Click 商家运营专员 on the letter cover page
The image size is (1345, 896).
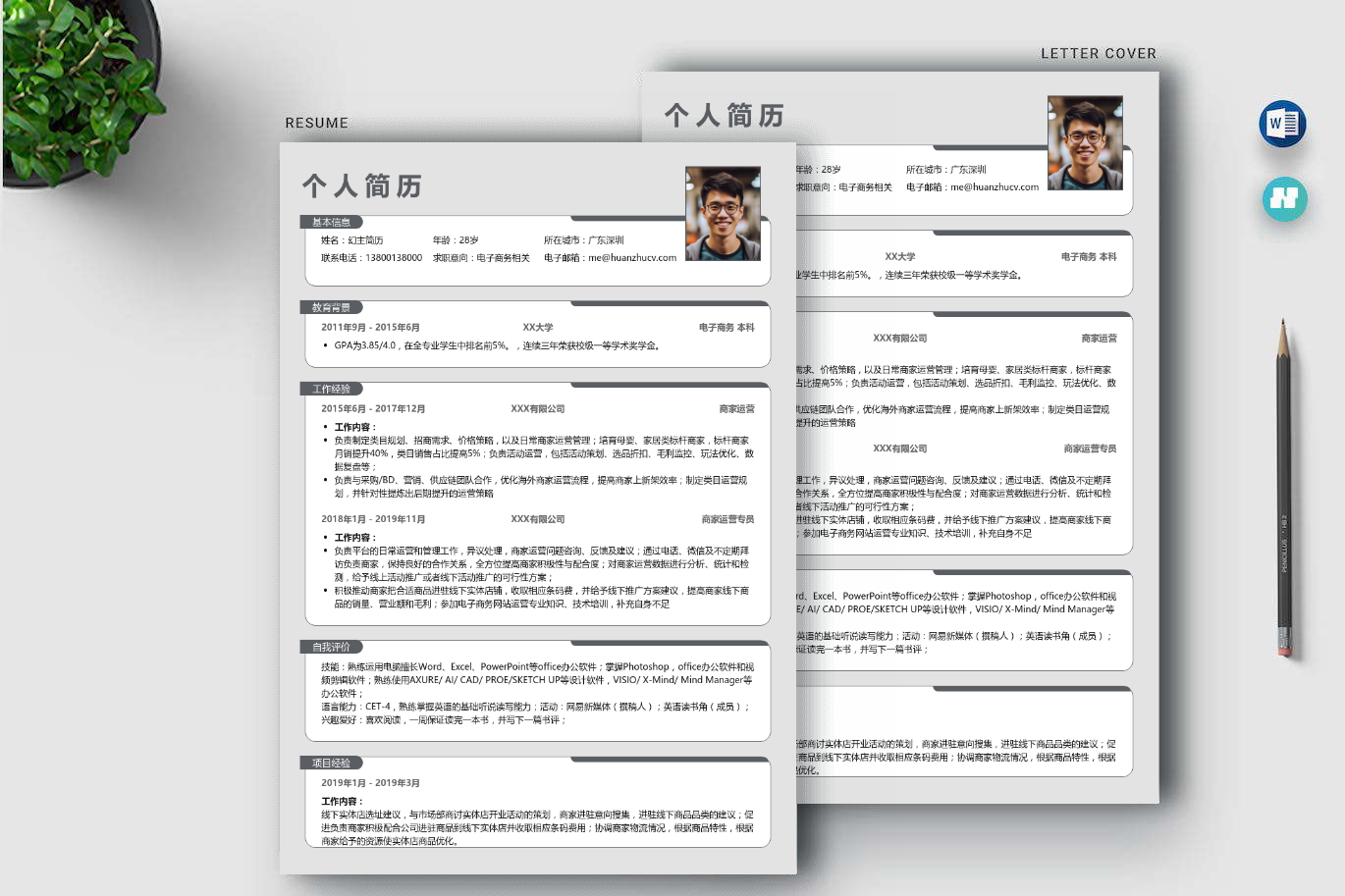[x=1091, y=448]
